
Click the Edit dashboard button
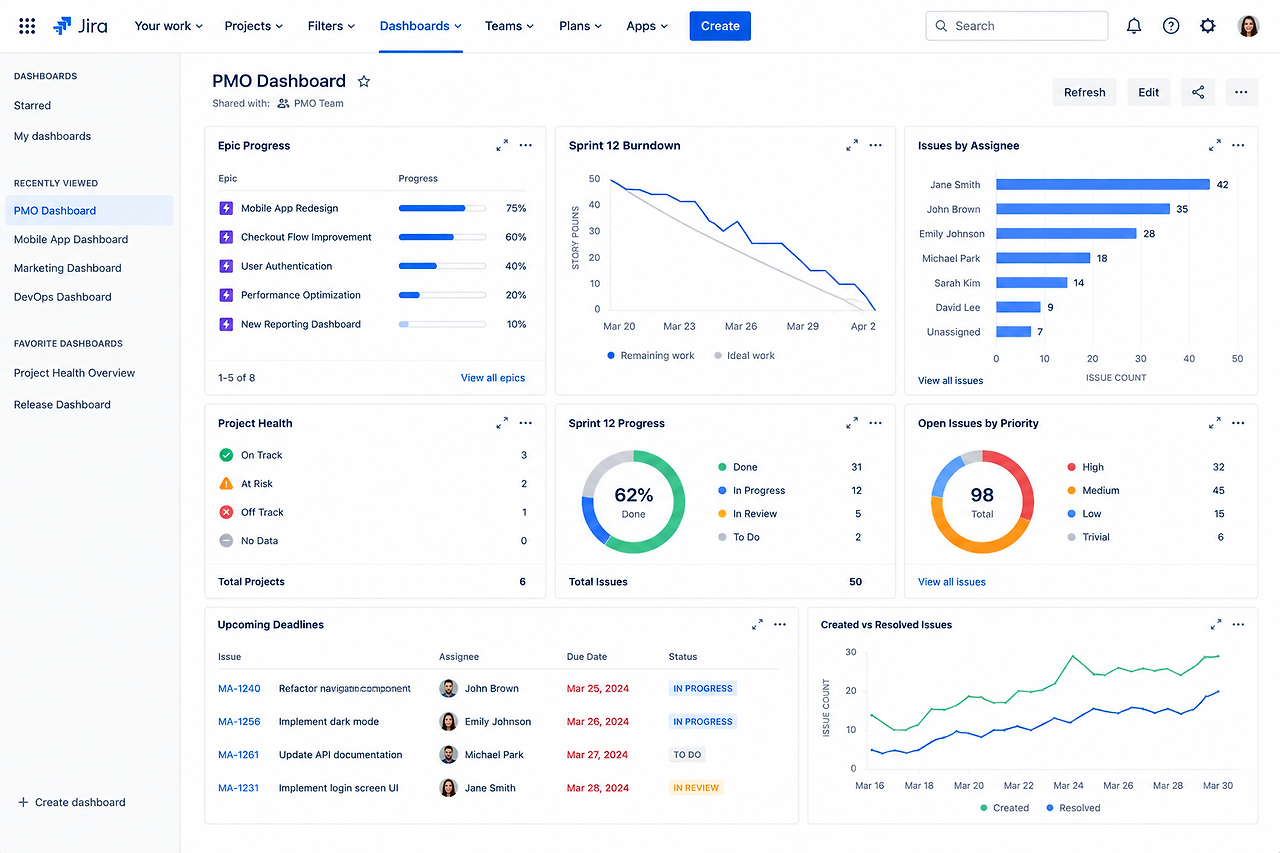pyautogui.click(x=1149, y=92)
